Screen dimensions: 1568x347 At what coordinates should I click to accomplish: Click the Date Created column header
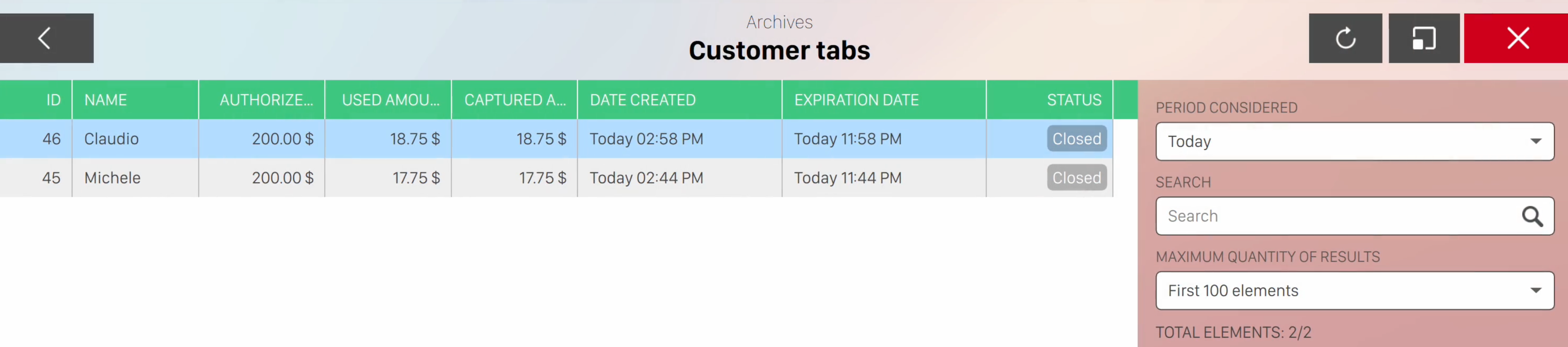pos(642,100)
